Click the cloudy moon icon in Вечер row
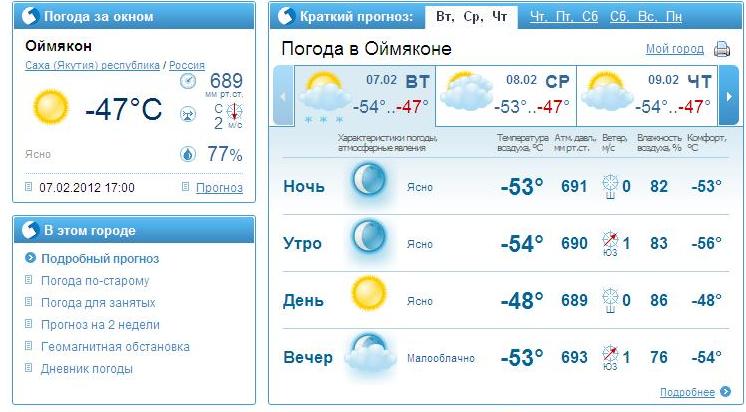The height and width of the screenshot is (412, 746). (x=370, y=353)
